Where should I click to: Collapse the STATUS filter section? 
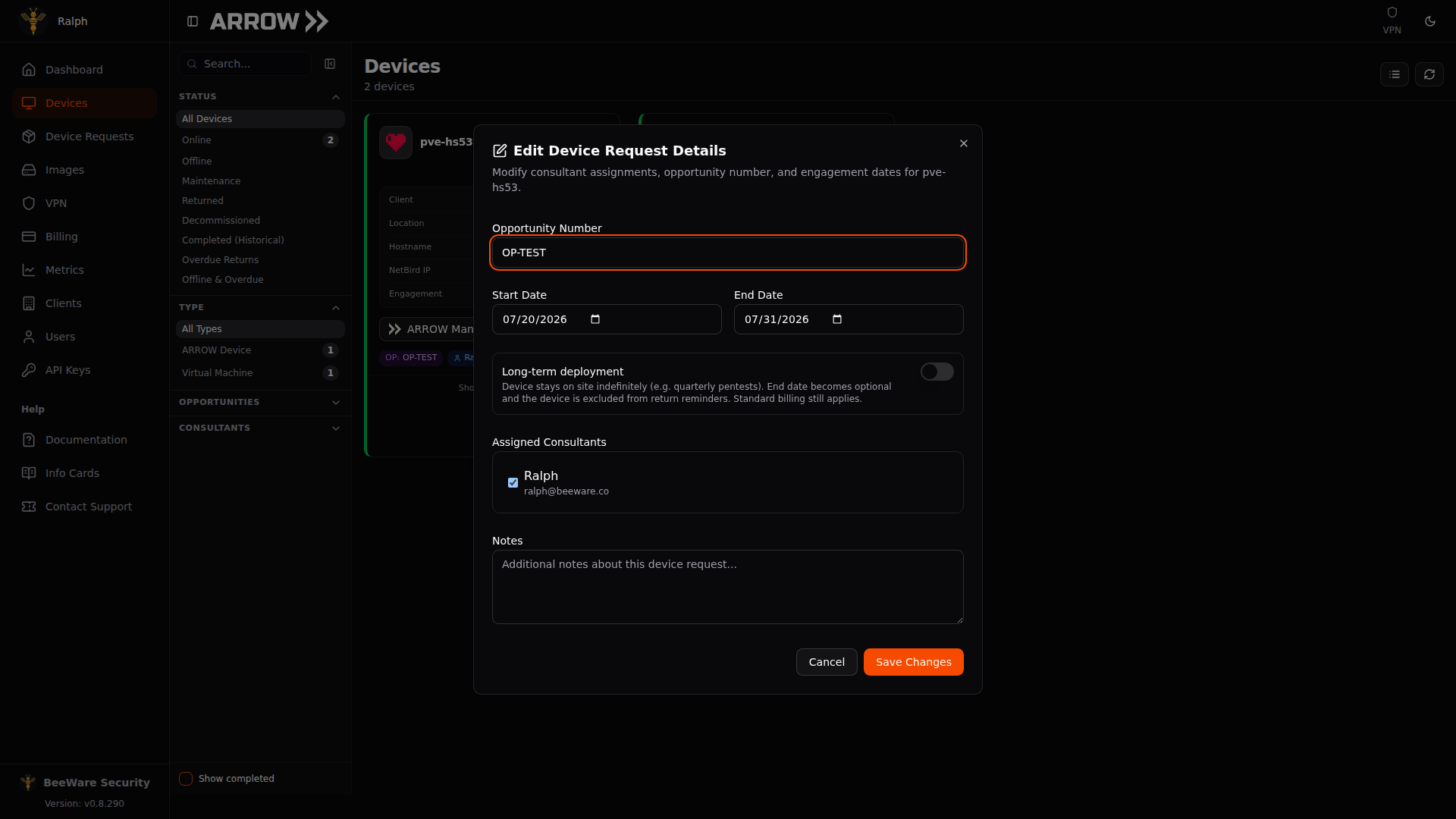(x=336, y=97)
